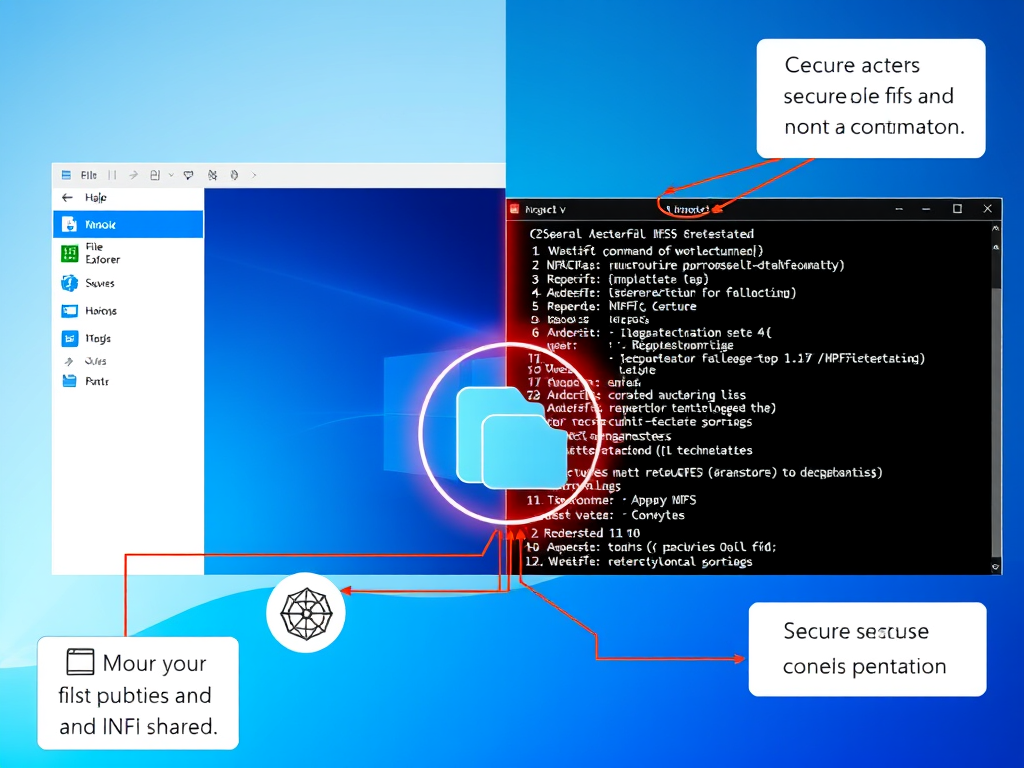Close the terminal window
Viewport: 1024px width, 768px height.
987,209
